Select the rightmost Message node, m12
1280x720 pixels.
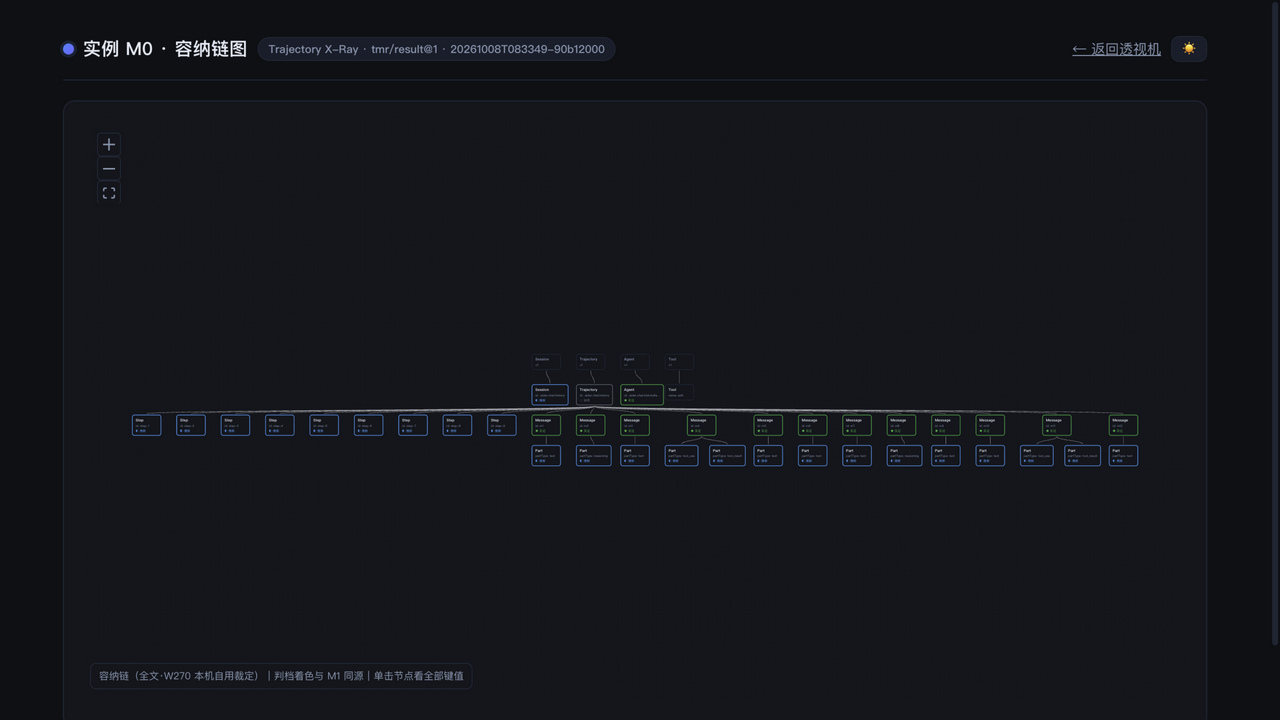[1123, 425]
